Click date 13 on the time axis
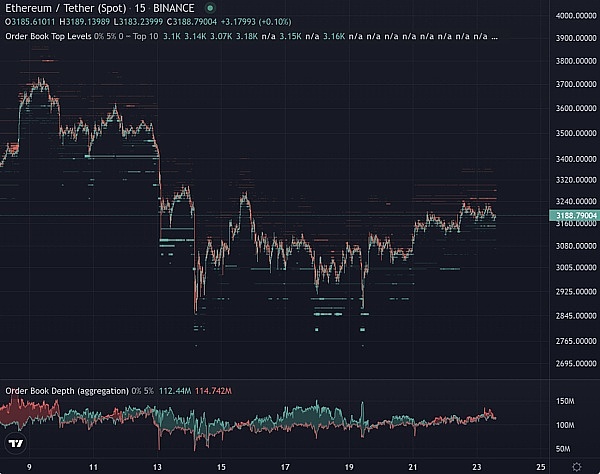This screenshot has width=600, height=474. click(x=157, y=465)
